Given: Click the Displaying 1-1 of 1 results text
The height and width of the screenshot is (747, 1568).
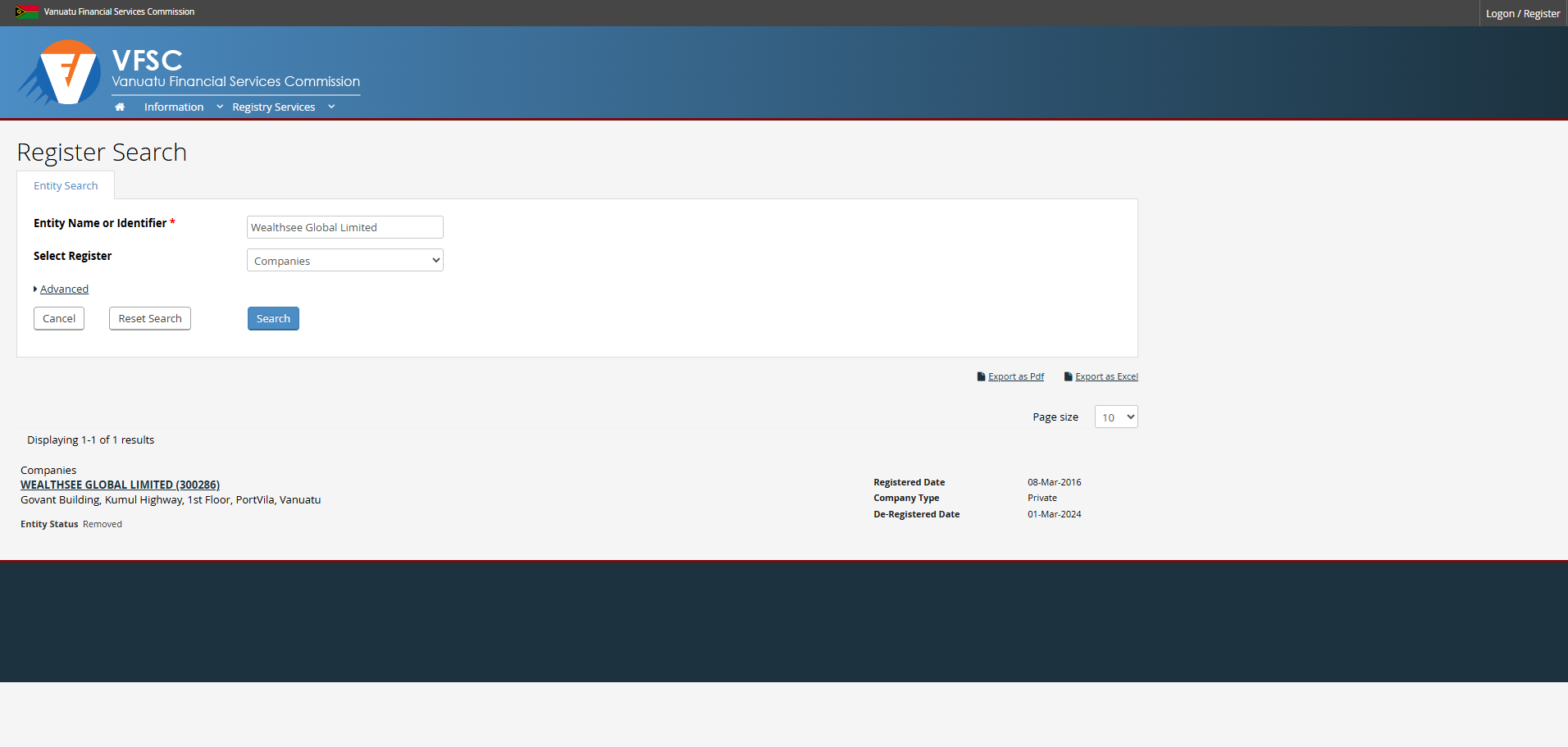Looking at the screenshot, I should [x=90, y=440].
